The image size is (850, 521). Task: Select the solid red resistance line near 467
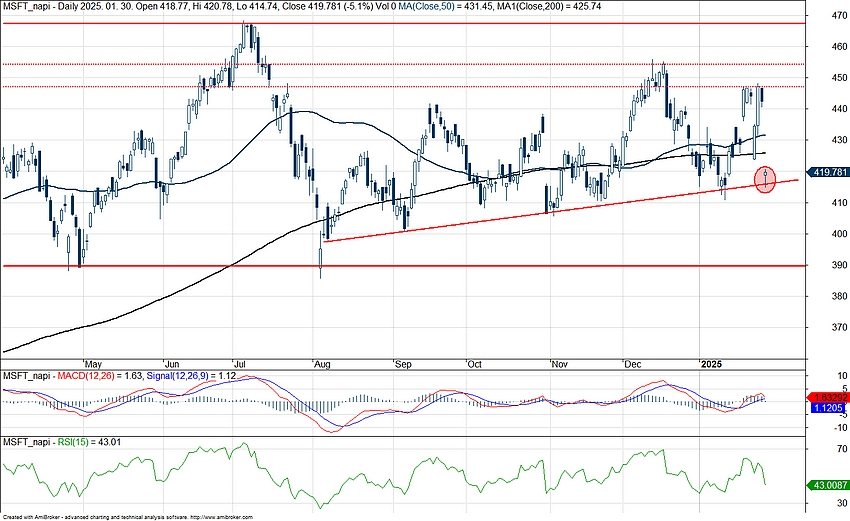click(x=403, y=23)
